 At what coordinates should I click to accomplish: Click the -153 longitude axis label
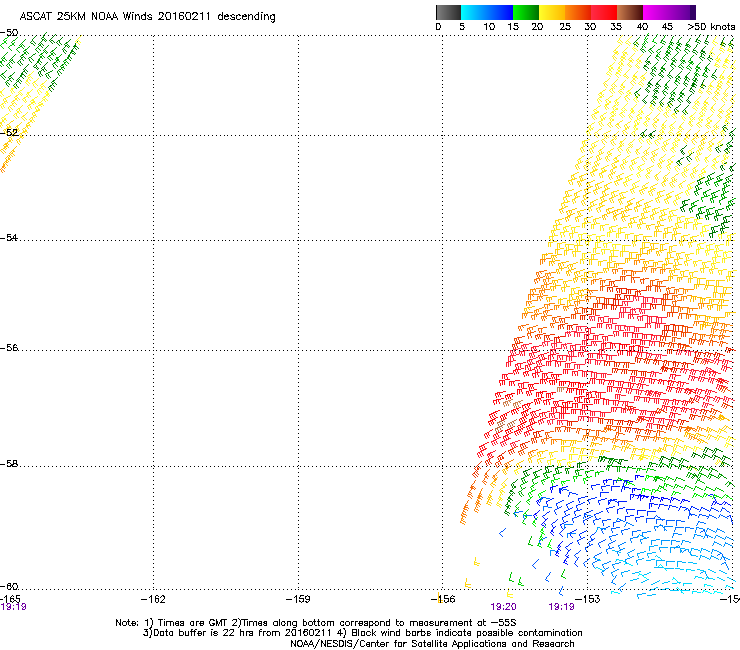(588, 599)
